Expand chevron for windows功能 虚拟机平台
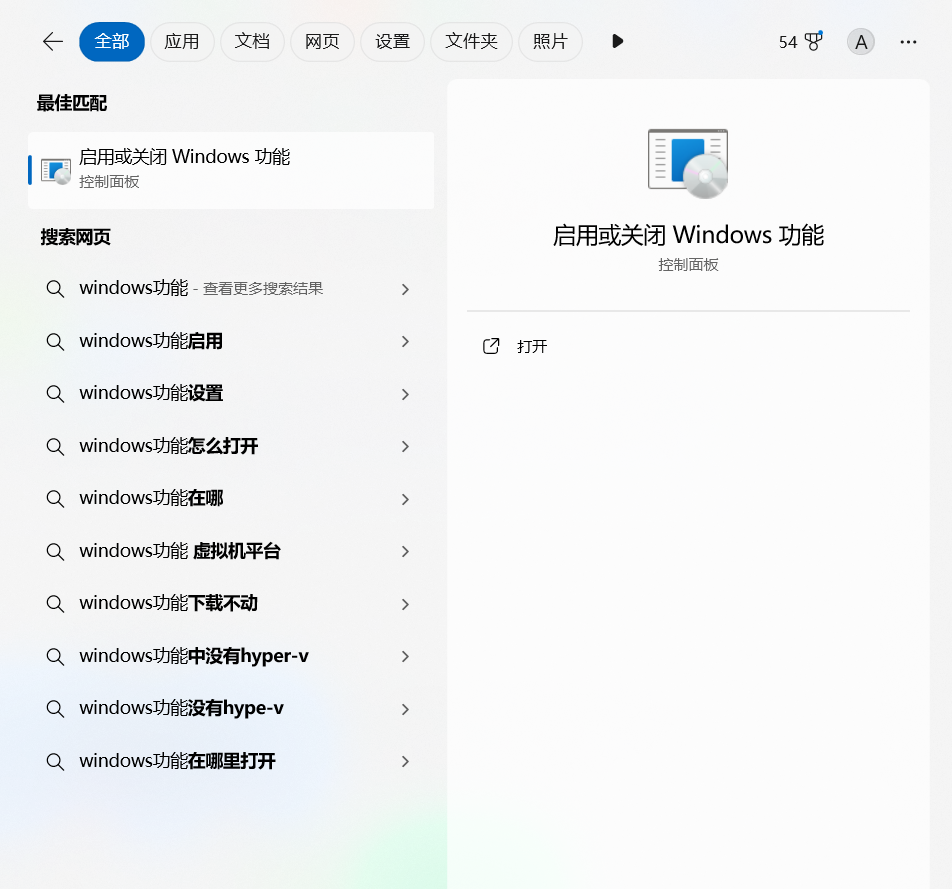This screenshot has height=889, width=952. pos(405,551)
